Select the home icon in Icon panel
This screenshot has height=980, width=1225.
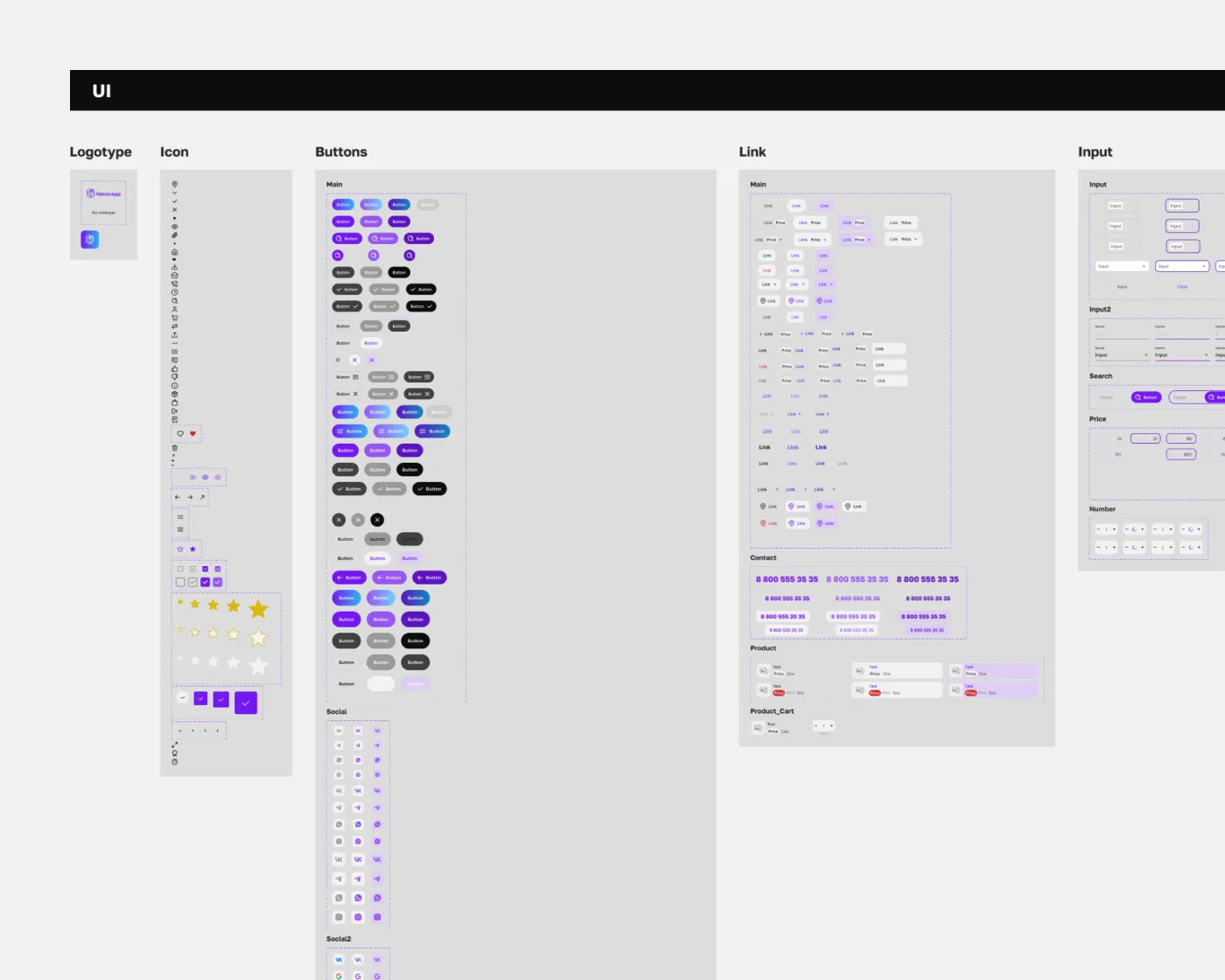[x=175, y=252]
